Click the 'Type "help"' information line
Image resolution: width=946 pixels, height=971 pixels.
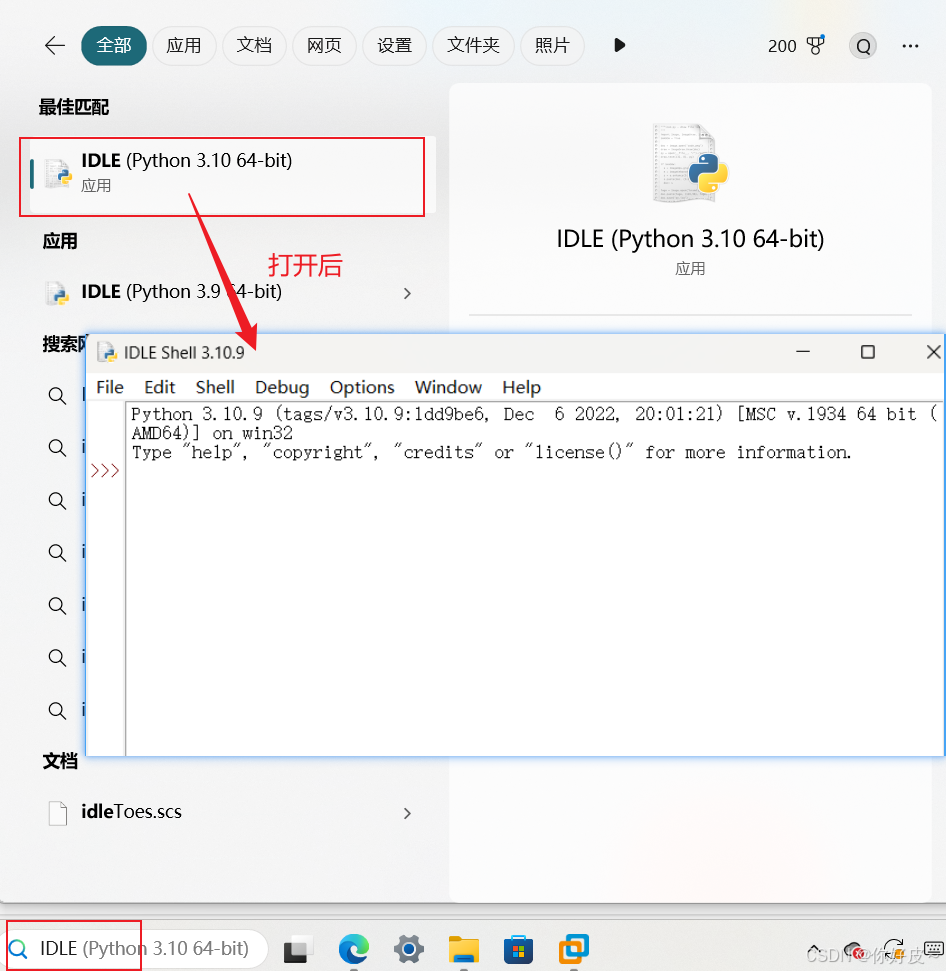[x=491, y=452]
